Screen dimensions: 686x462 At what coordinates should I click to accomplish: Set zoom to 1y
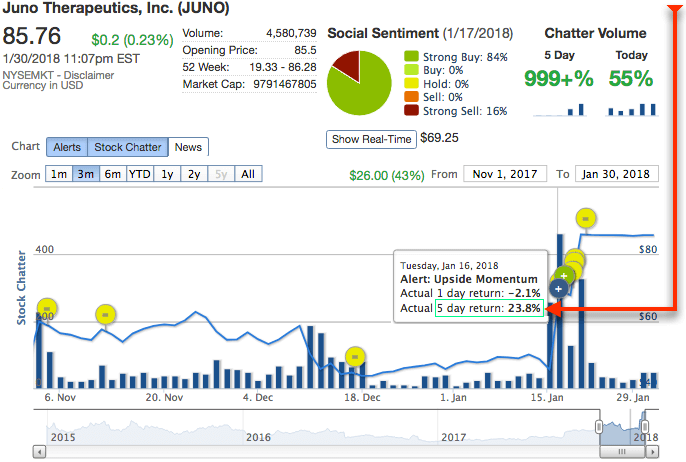click(167, 174)
